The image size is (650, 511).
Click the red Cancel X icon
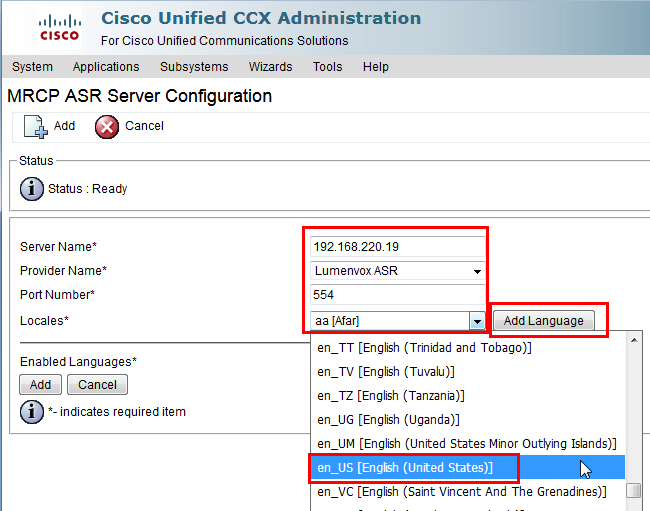tap(107, 127)
